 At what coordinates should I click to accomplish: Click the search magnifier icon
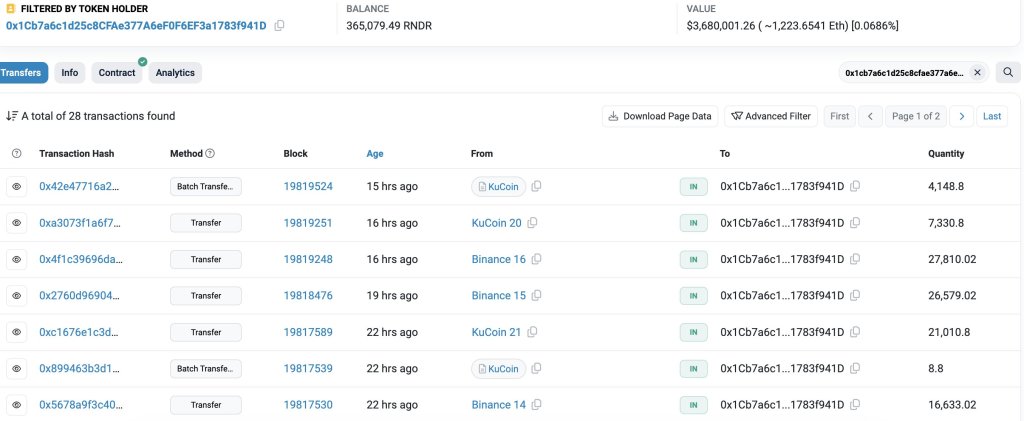[1007, 72]
